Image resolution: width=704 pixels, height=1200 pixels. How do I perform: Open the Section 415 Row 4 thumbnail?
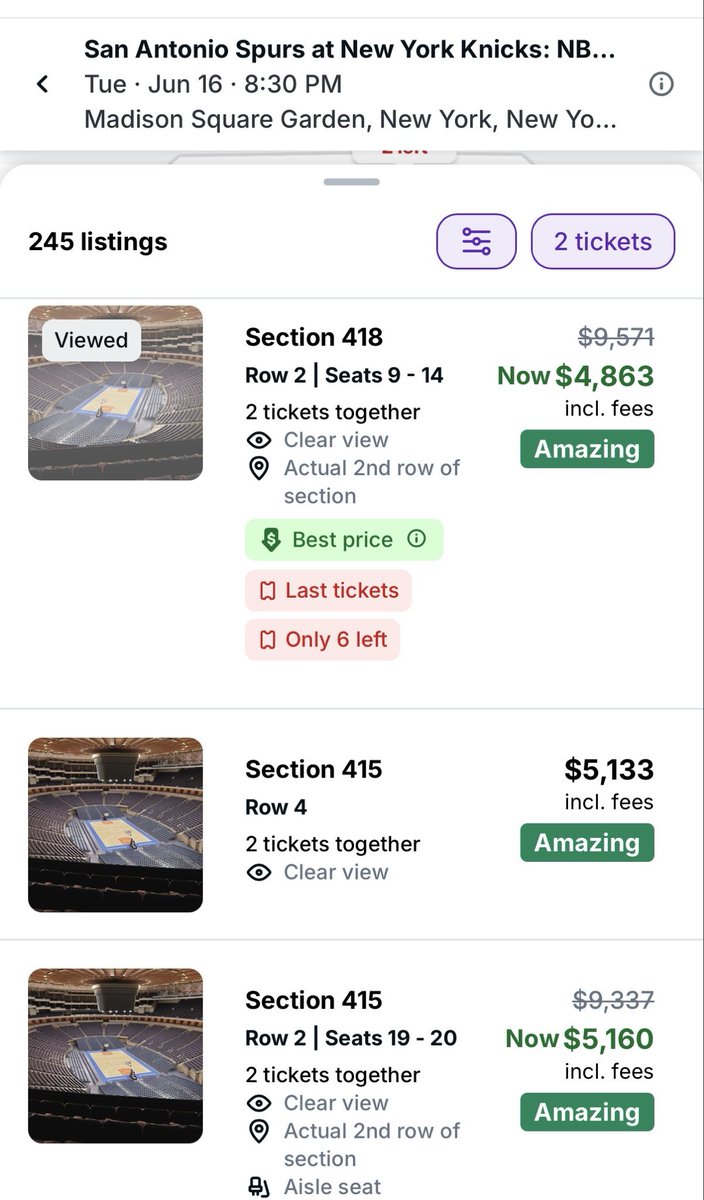click(115, 825)
